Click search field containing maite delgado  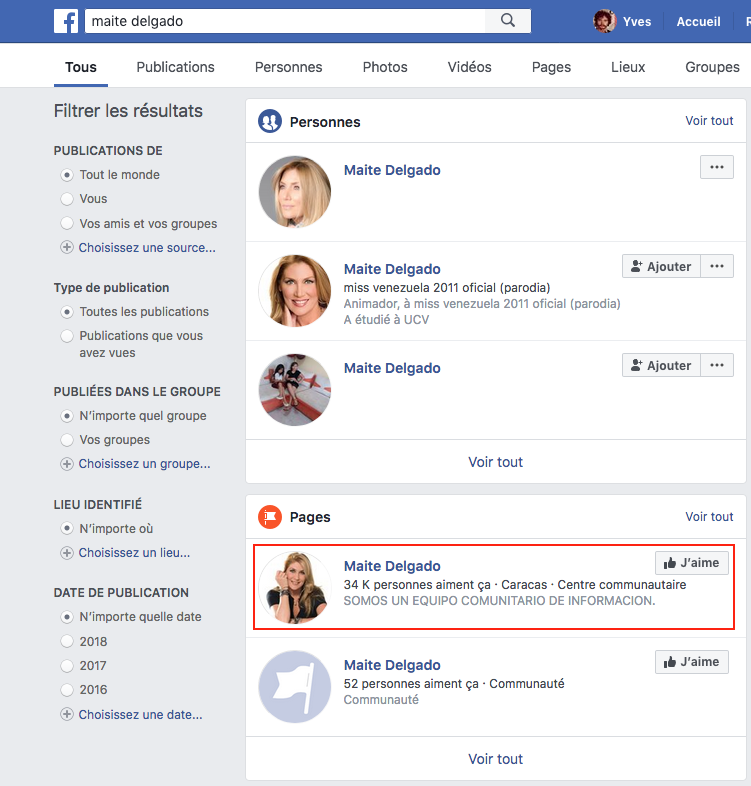pyautogui.click(x=285, y=21)
